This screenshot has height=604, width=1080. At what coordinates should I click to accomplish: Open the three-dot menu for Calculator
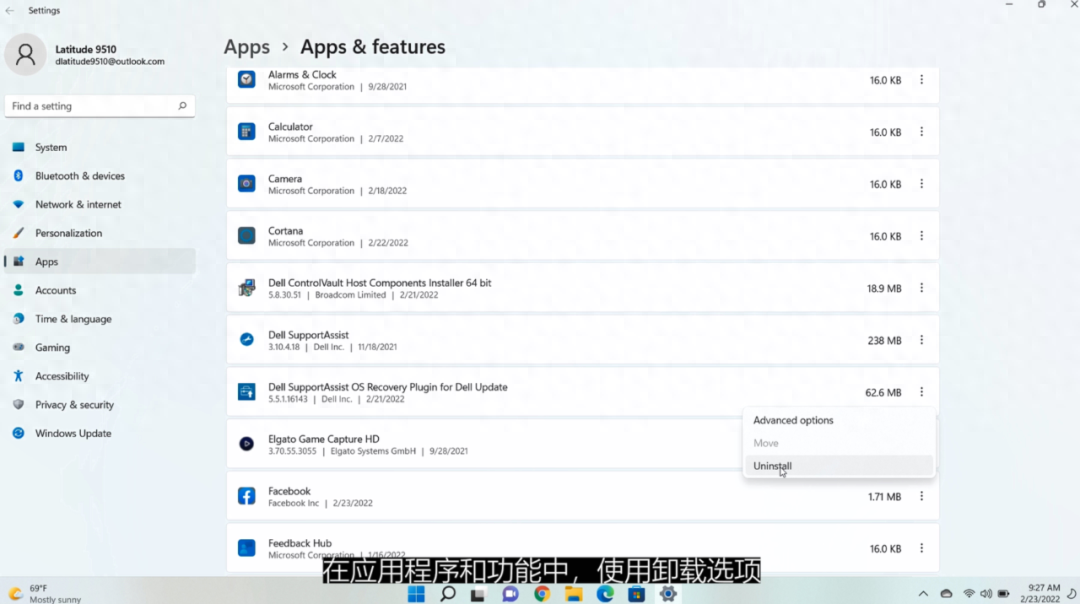(x=921, y=132)
